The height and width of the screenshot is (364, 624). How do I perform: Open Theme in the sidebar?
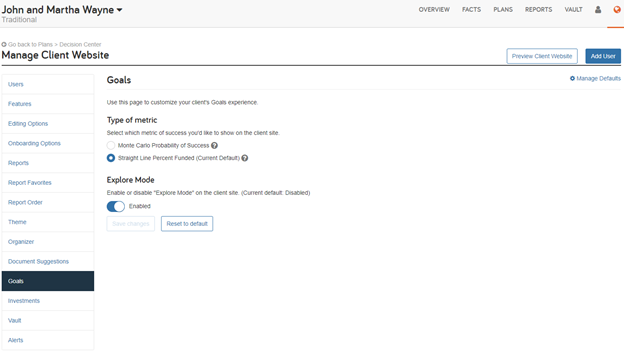point(48,222)
